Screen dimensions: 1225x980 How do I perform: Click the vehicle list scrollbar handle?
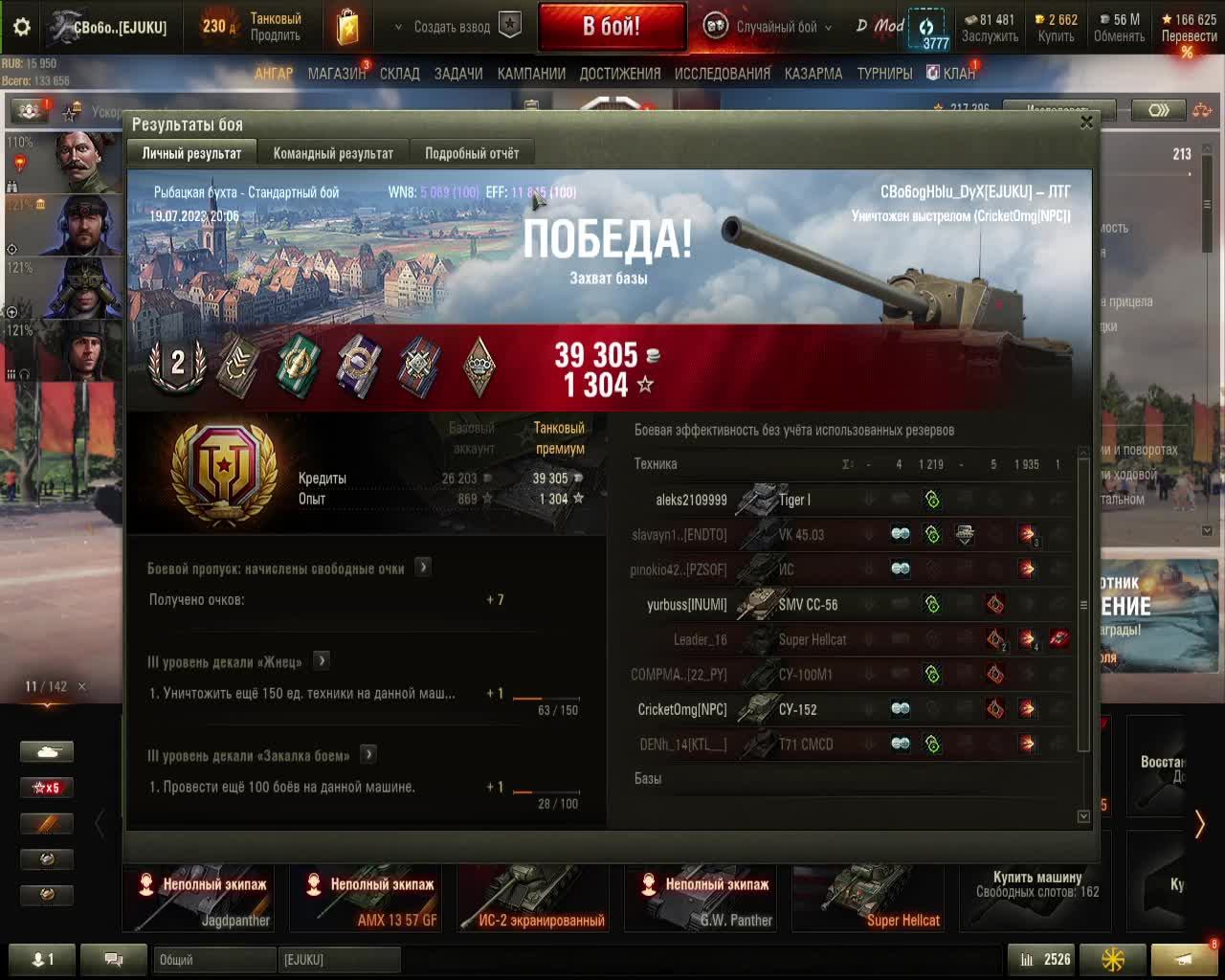point(1083,605)
